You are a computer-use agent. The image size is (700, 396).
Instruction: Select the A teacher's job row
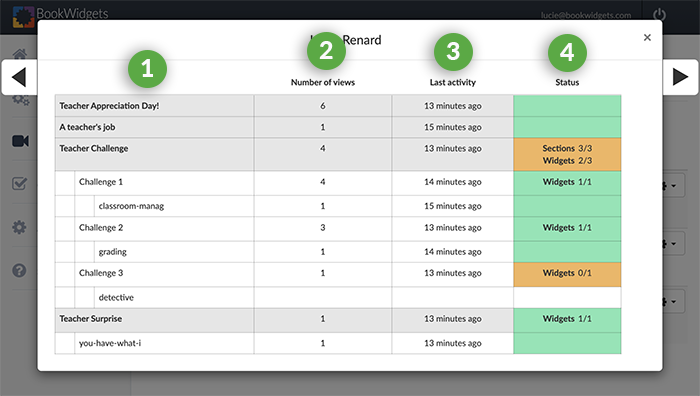coord(338,127)
